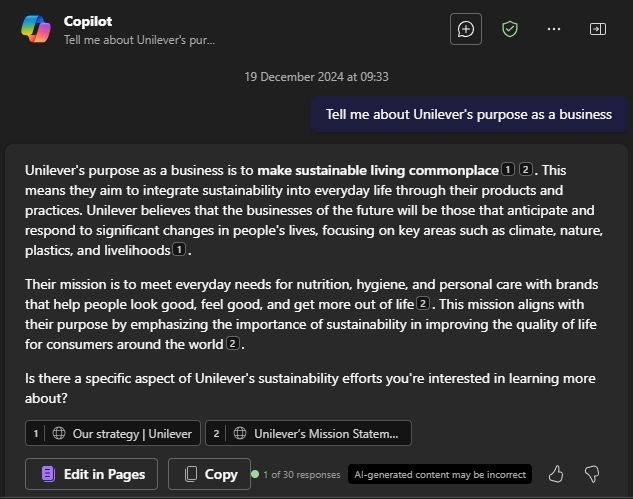Click the Copilot logo icon

pos(36,29)
